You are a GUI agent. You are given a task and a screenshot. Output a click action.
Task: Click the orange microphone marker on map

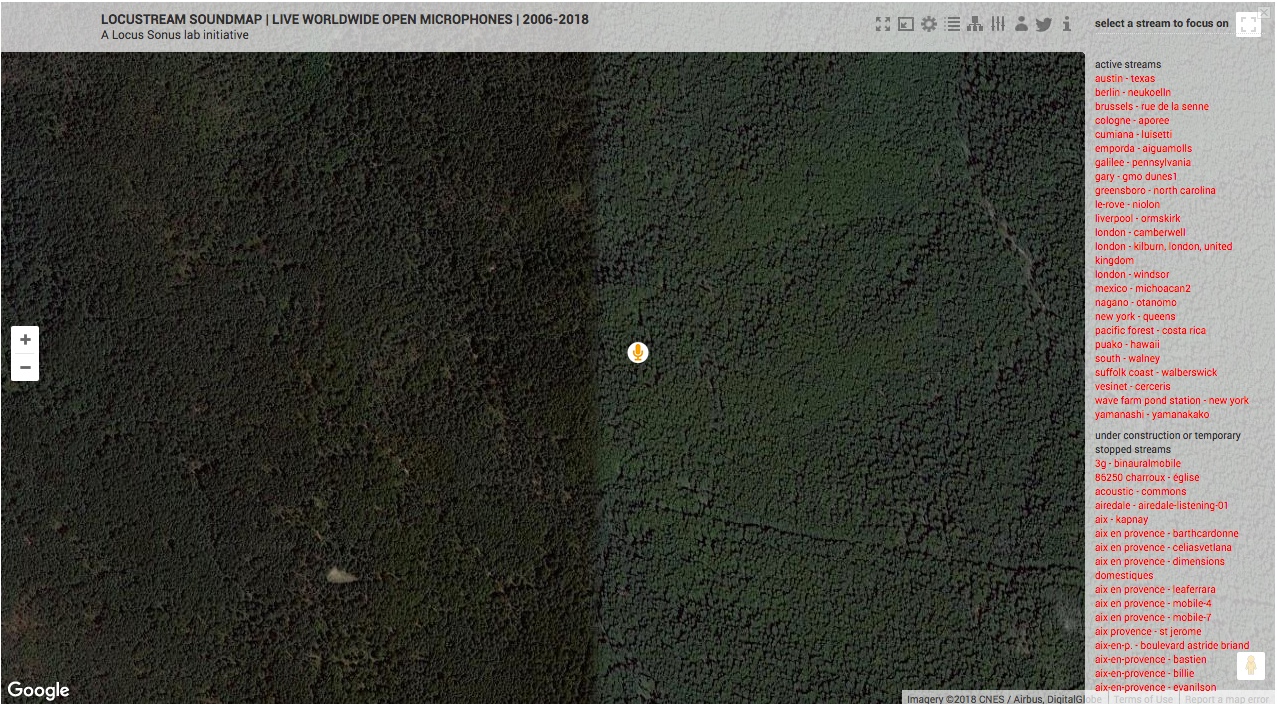click(638, 352)
